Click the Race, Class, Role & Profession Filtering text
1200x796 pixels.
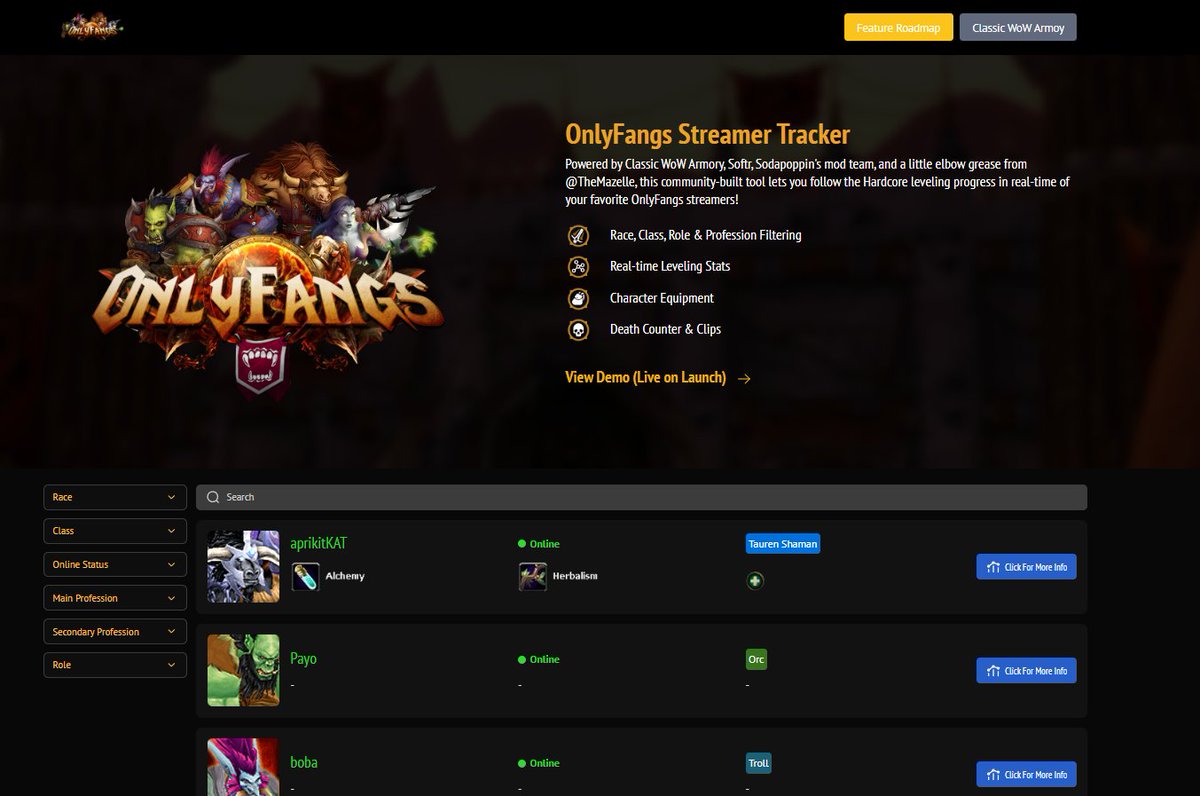coord(705,235)
